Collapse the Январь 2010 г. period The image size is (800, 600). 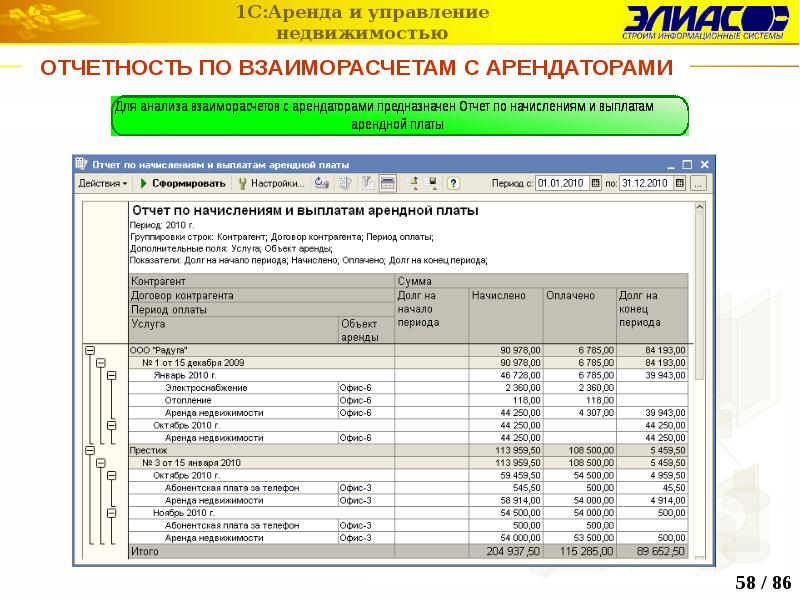point(111,375)
